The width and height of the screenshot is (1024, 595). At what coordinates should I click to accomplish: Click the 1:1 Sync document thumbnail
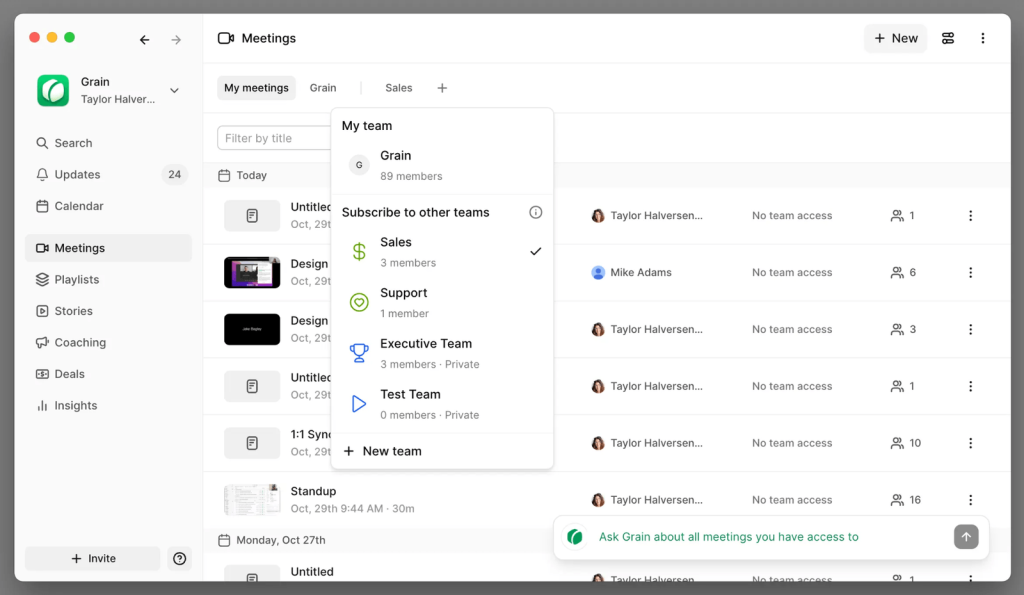[x=252, y=443]
